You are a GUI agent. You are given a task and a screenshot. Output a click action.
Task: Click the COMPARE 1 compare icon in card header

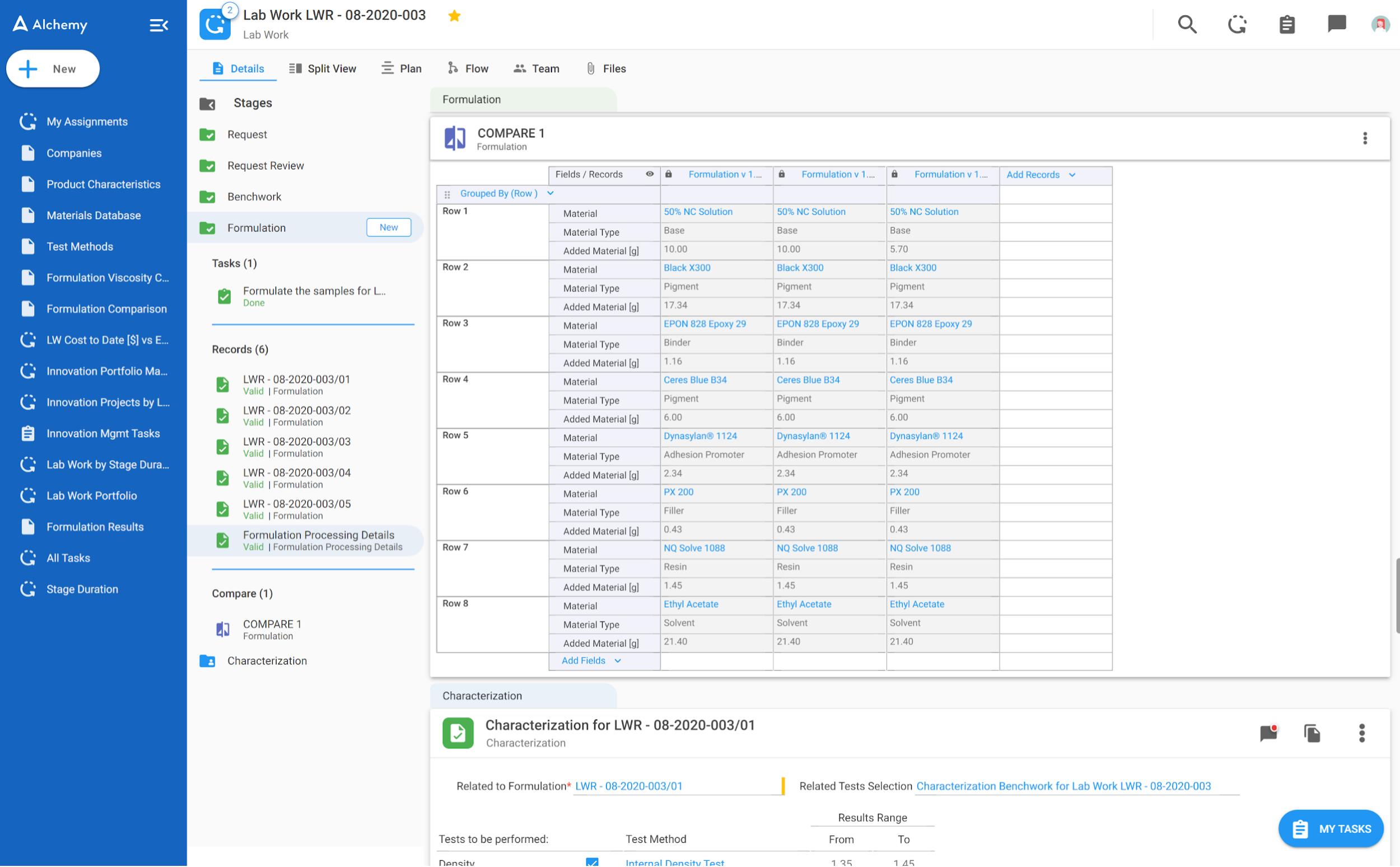pyautogui.click(x=455, y=138)
